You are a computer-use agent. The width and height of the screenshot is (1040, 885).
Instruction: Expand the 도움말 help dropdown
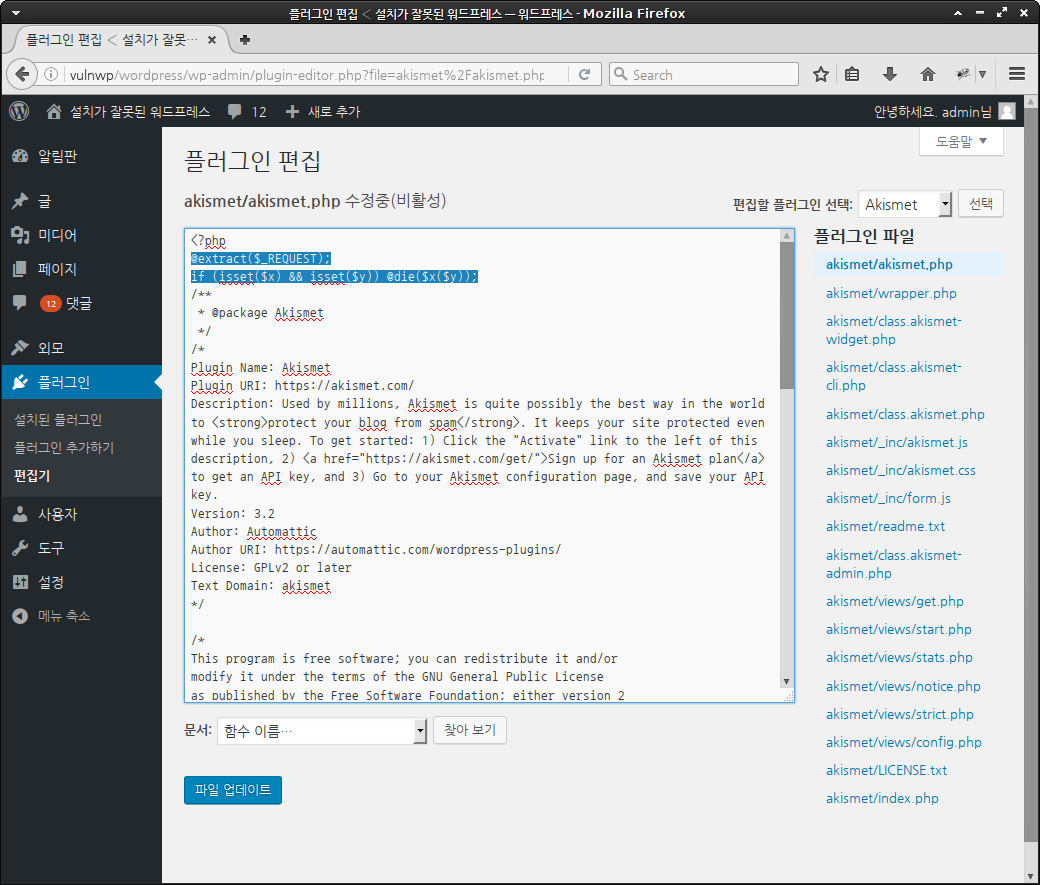point(961,141)
